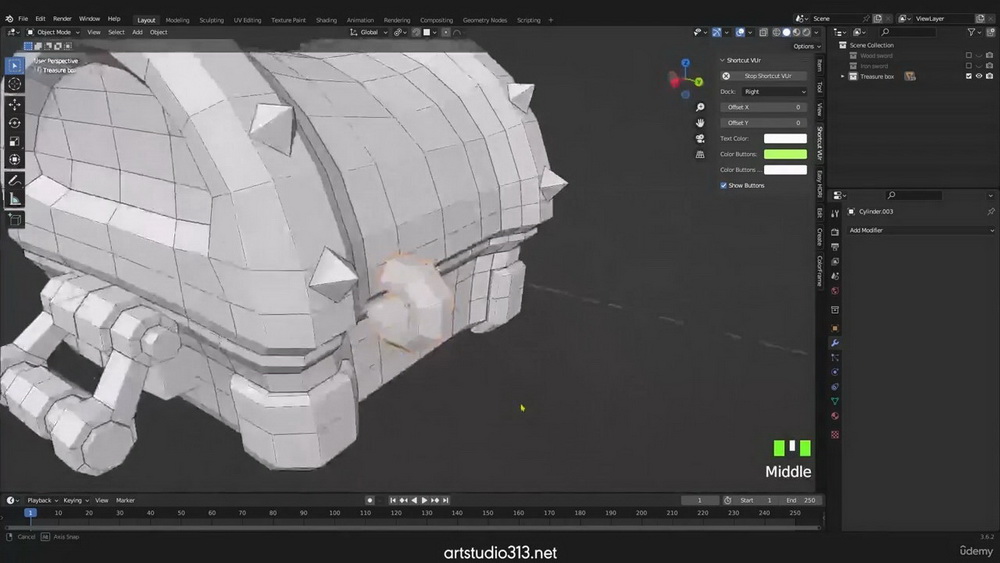Uncheck the Treasure box collection checkbox
The height and width of the screenshot is (563, 1000).
969,77
